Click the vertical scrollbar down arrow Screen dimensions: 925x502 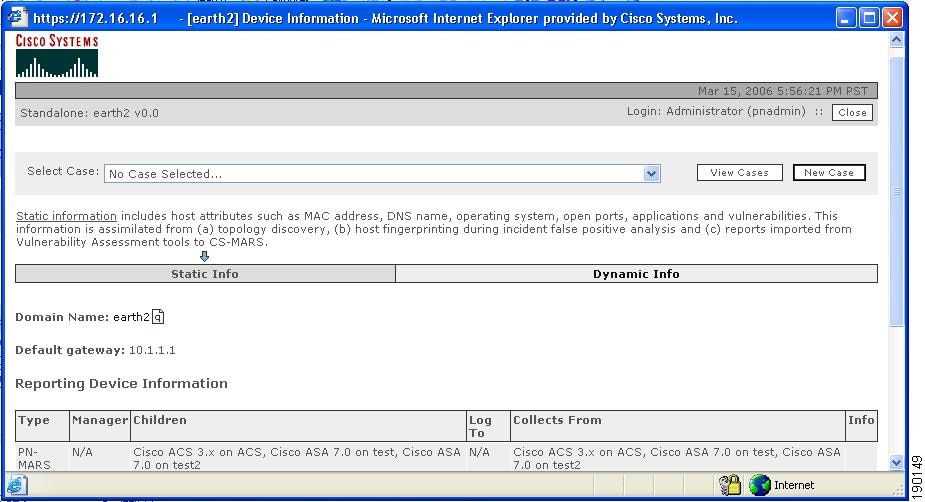click(x=896, y=461)
